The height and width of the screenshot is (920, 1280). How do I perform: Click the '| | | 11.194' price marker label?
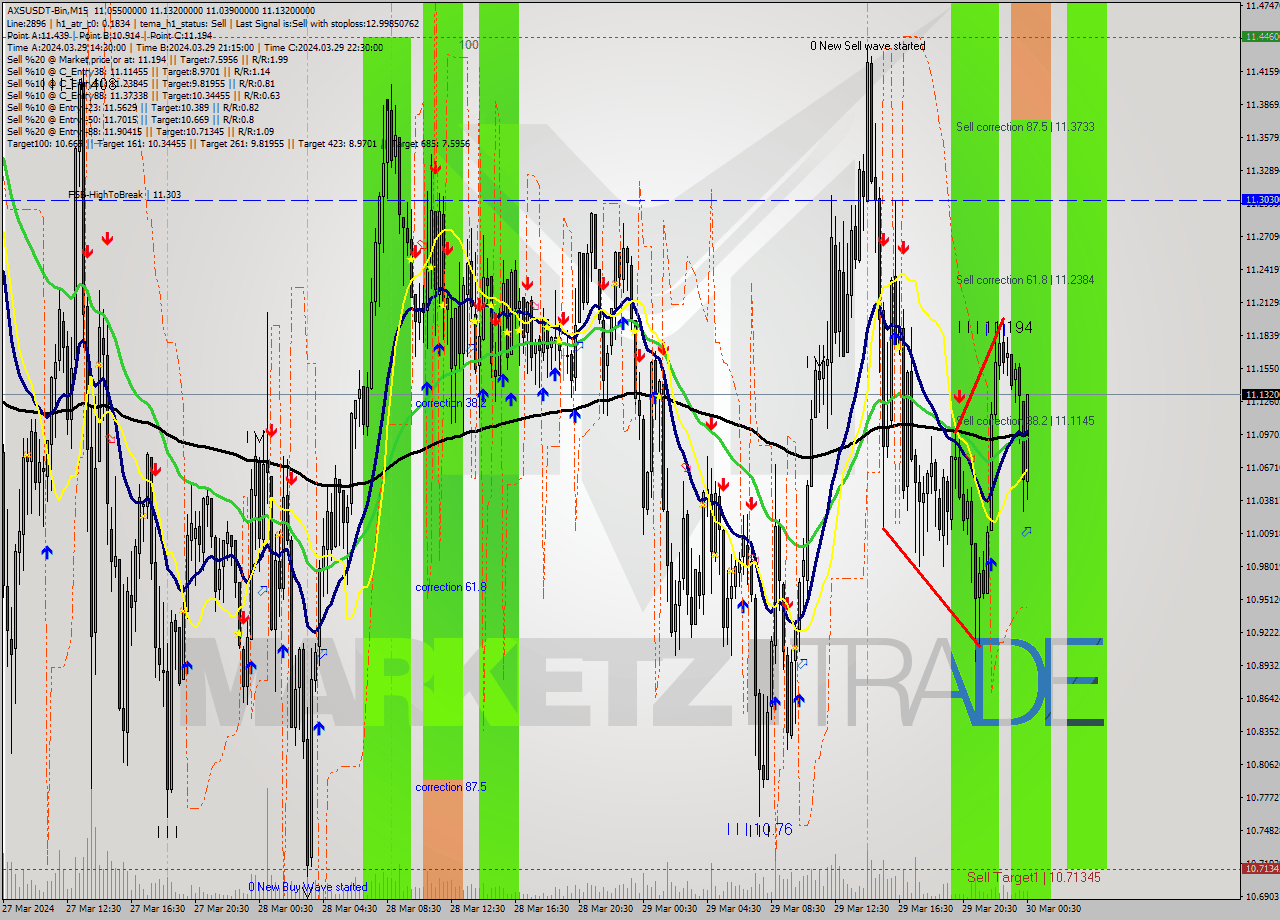(x=995, y=327)
